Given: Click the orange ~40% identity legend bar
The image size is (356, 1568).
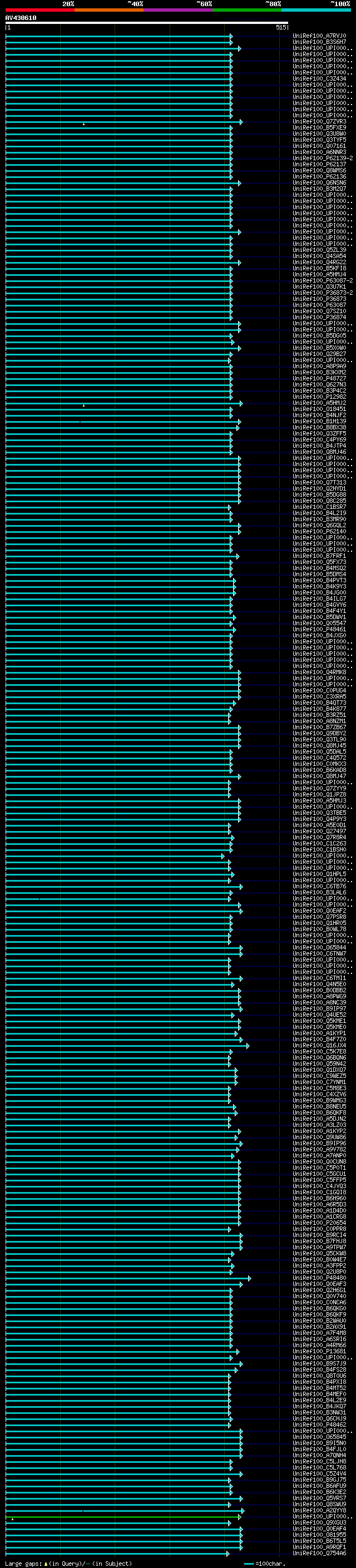Looking at the screenshot, I should [109, 10].
